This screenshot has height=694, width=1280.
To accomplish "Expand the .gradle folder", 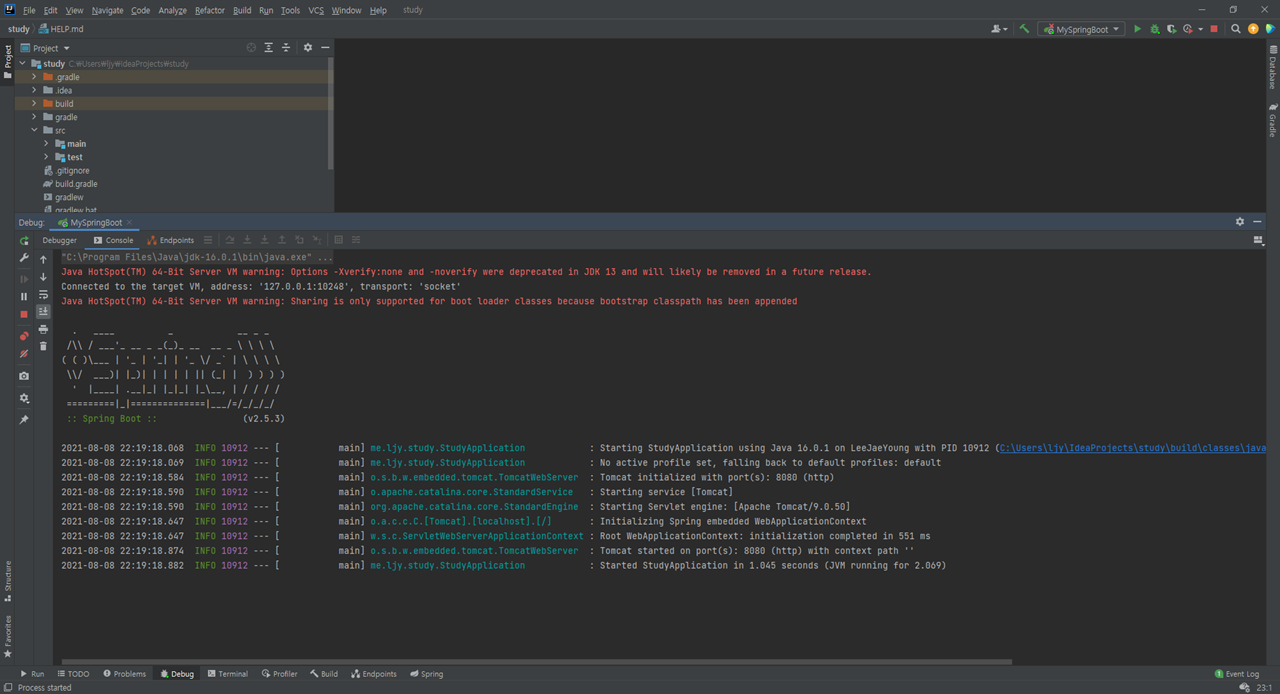I will point(34,77).
